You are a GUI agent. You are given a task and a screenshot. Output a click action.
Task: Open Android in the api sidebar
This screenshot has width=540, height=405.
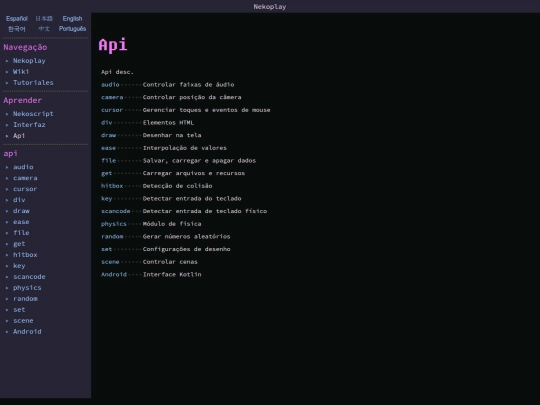click(27, 332)
